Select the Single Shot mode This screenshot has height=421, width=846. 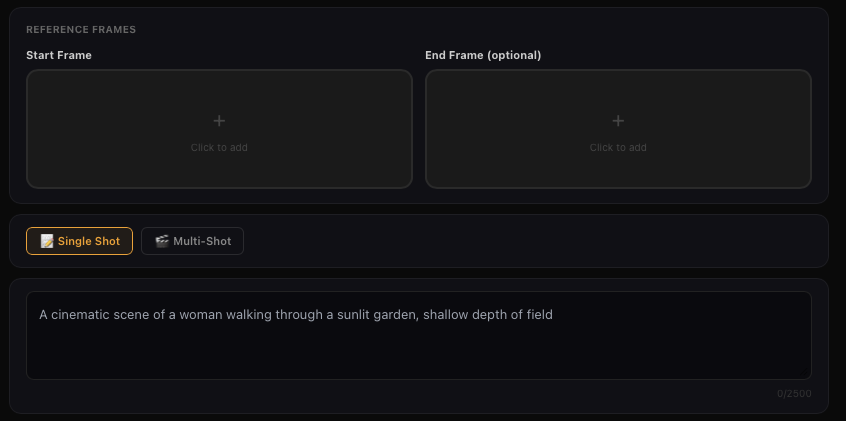coord(79,241)
